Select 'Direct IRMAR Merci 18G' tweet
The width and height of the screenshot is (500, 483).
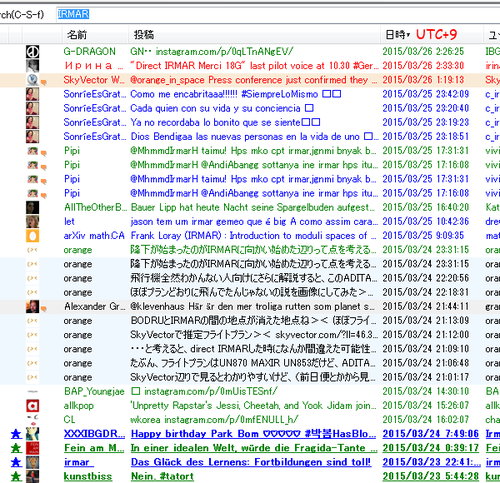(x=254, y=66)
